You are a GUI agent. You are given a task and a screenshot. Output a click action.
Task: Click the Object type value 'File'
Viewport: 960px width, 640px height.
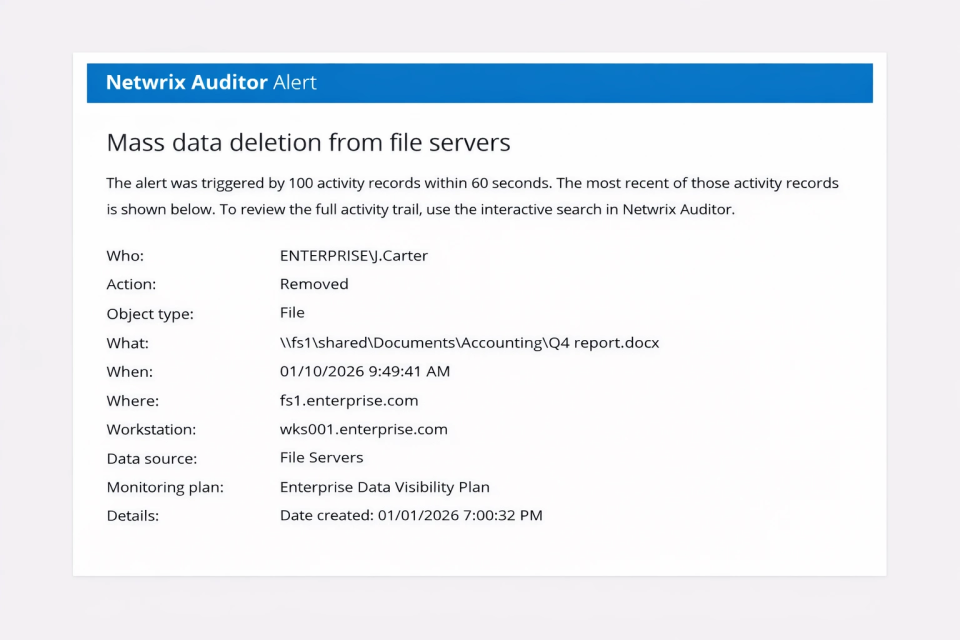coord(292,313)
